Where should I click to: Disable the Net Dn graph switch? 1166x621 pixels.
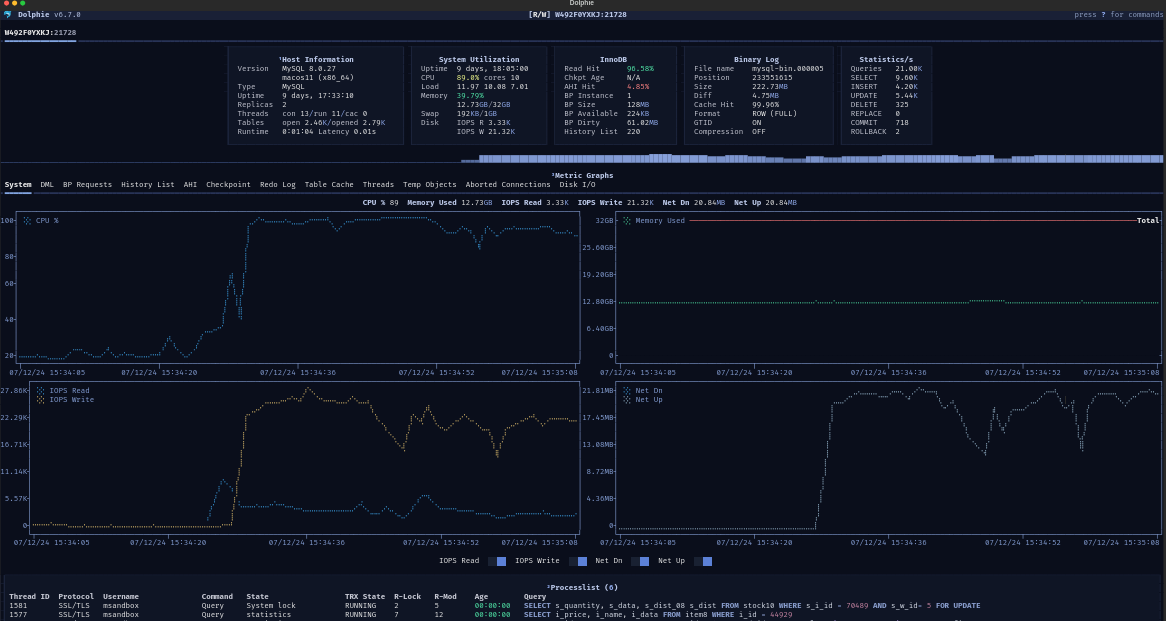point(639,561)
